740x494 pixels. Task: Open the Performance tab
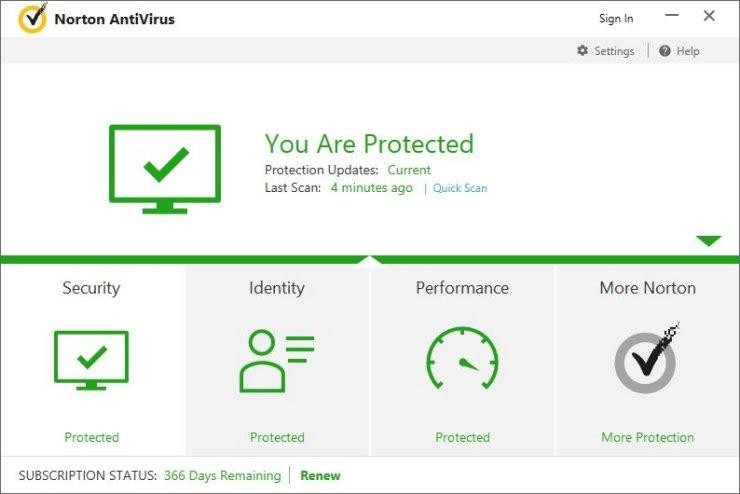(x=462, y=360)
